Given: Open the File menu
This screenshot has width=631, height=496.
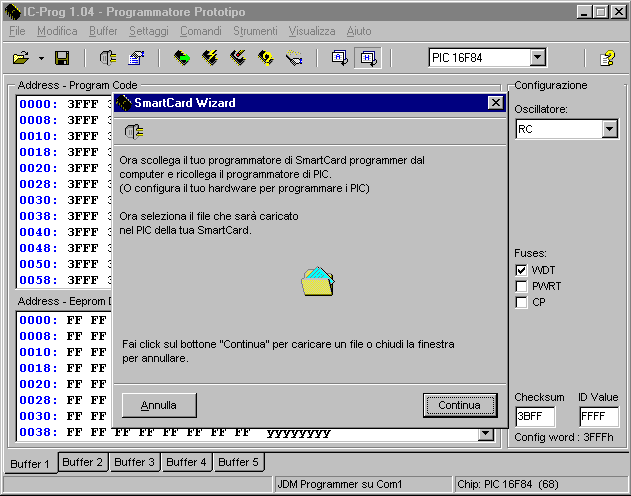Looking at the screenshot, I should pos(17,31).
